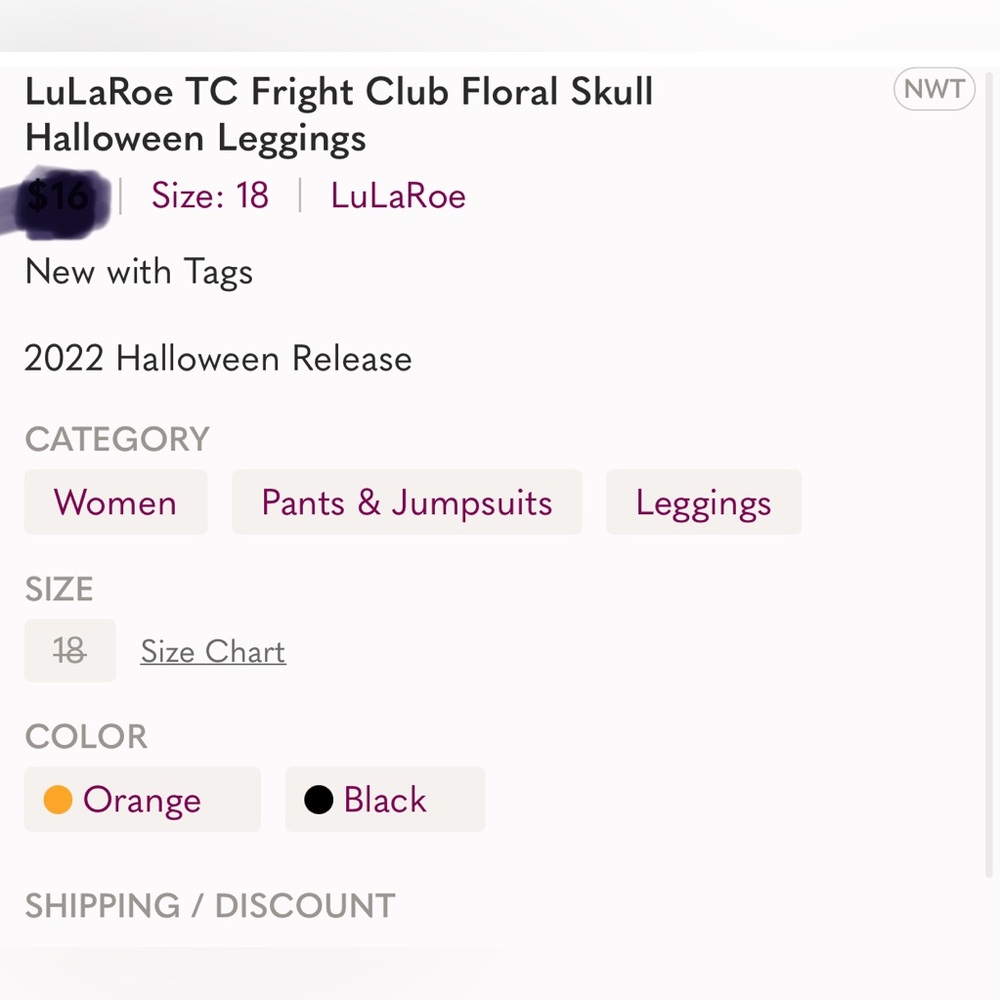The width and height of the screenshot is (1000, 1000).
Task: Select the Black color option
Action: click(x=384, y=800)
